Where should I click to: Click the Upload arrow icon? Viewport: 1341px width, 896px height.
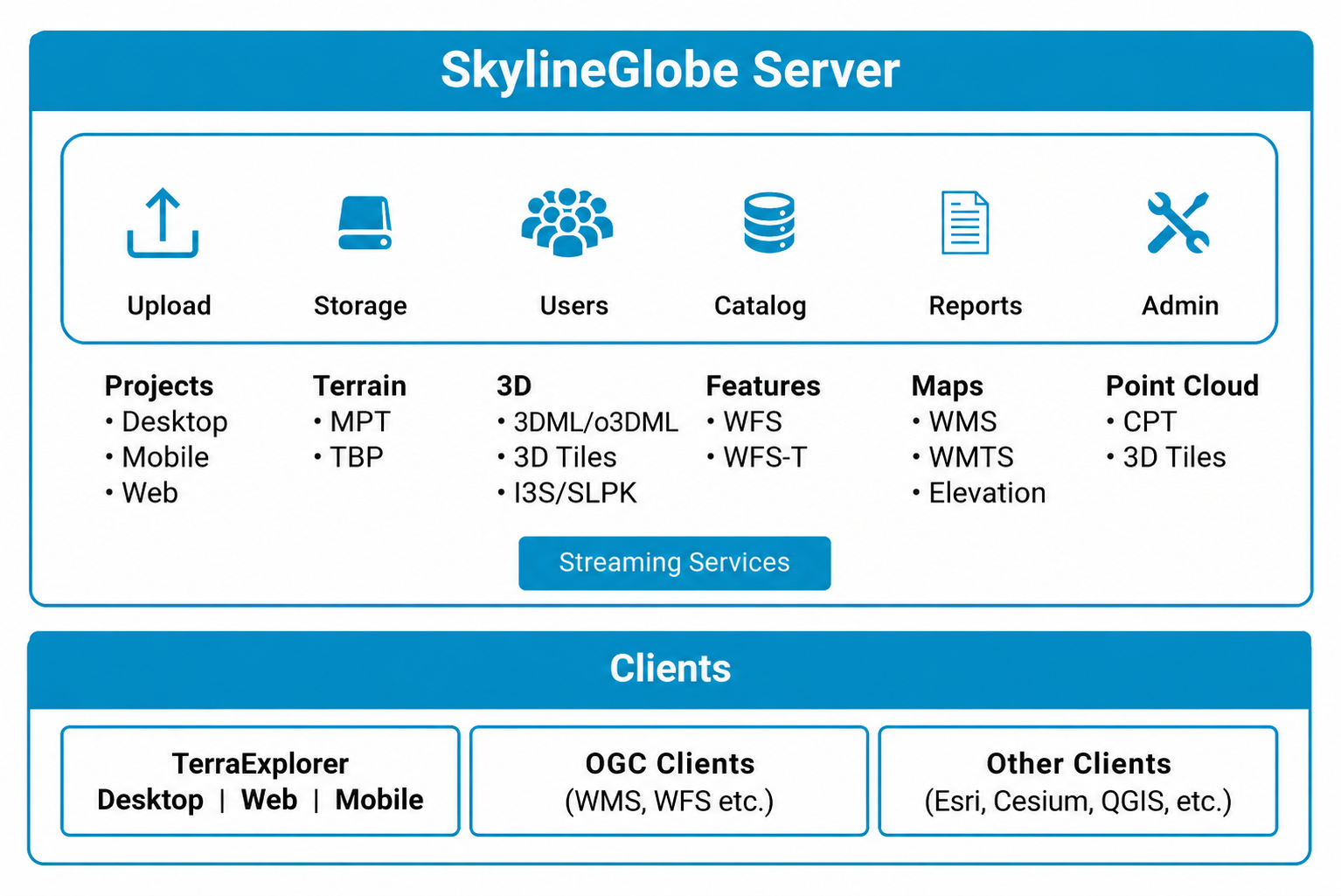(163, 223)
